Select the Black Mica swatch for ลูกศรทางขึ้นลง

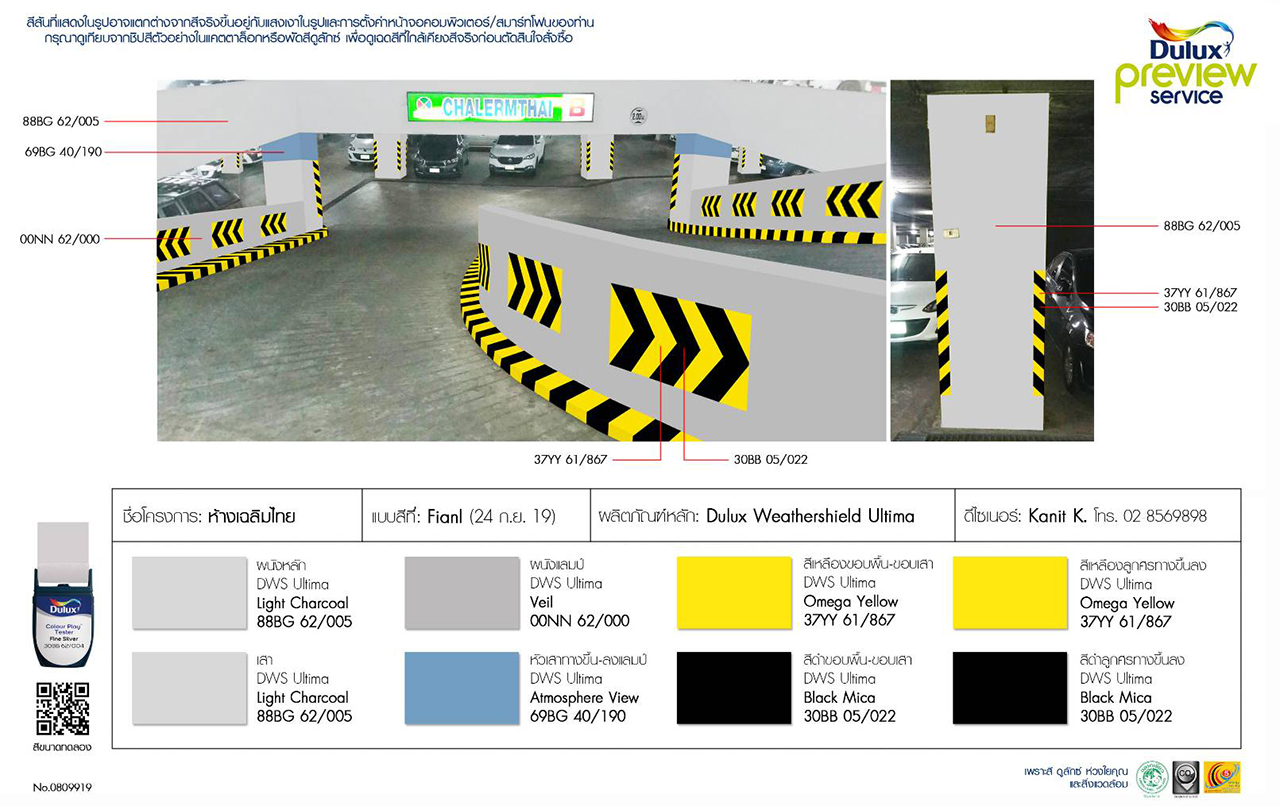point(1010,688)
